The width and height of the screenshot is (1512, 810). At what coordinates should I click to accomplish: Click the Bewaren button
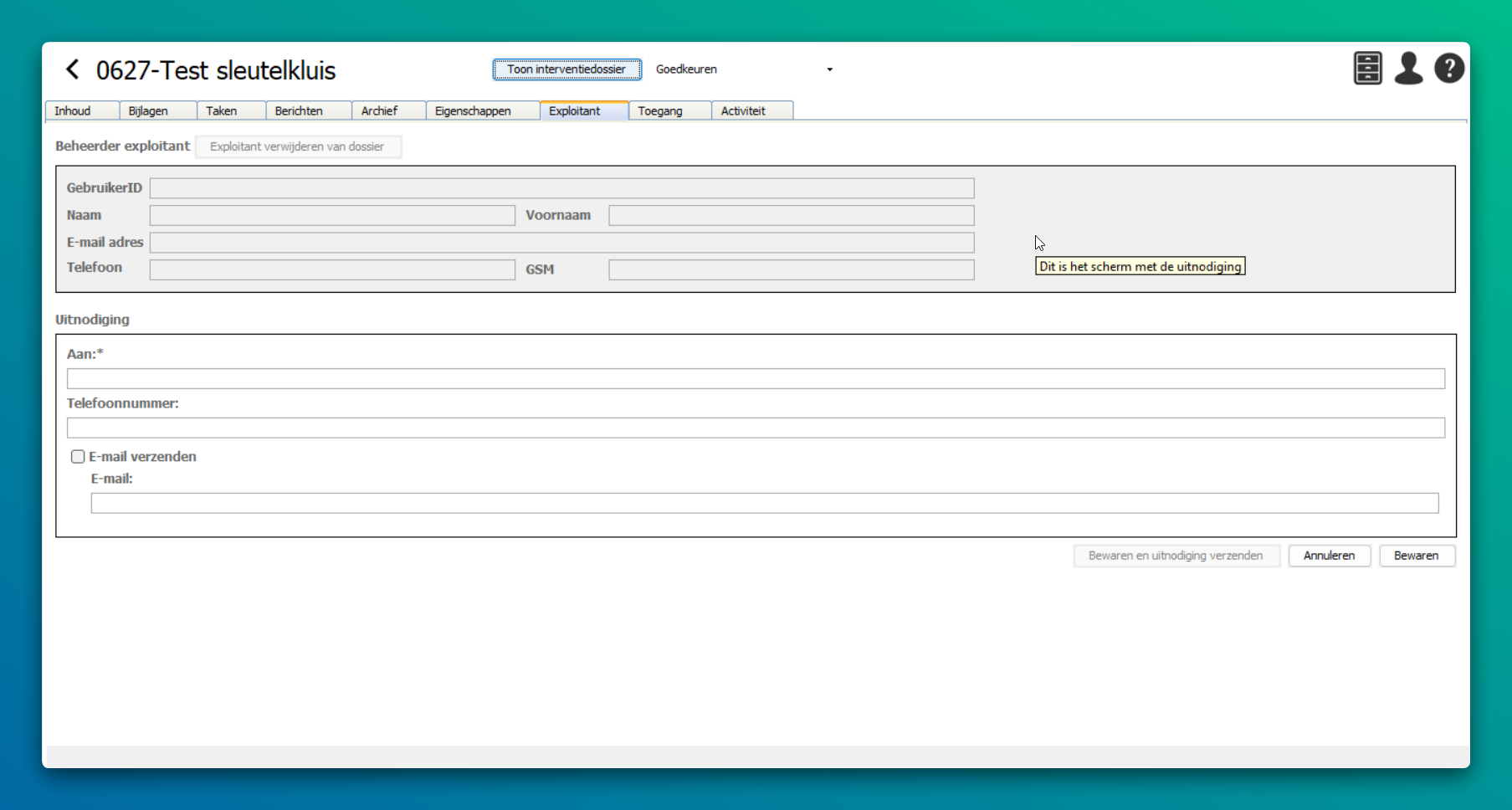(x=1417, y=556)
